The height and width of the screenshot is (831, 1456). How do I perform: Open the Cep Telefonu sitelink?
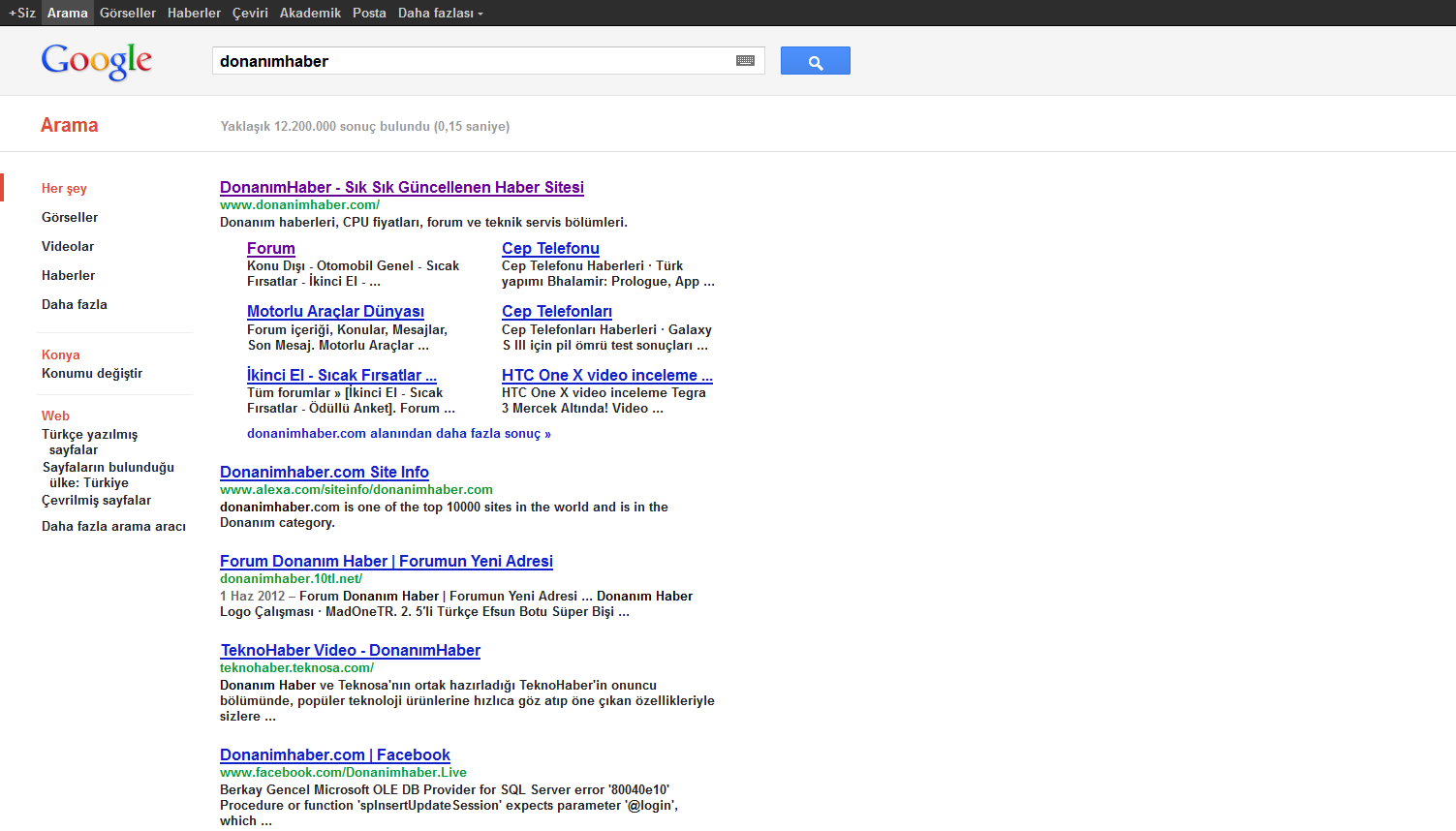coord(550,248)
